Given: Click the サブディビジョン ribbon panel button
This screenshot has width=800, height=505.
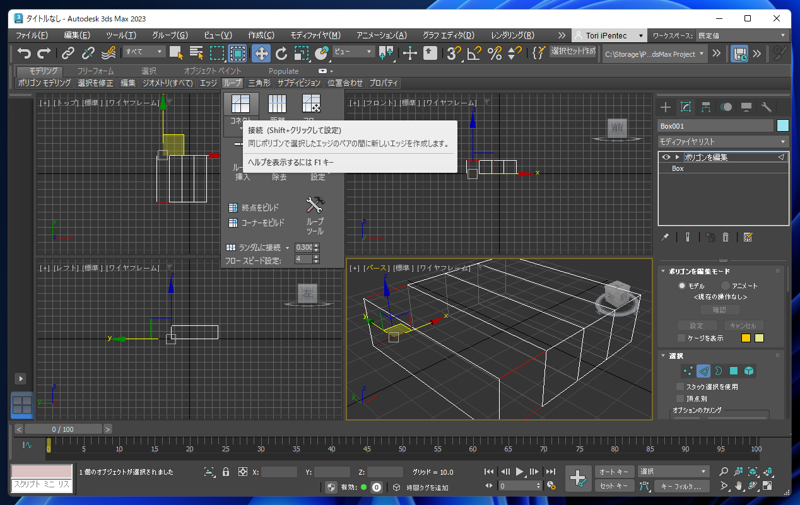Looking at the screenshot, I should 299,83.
